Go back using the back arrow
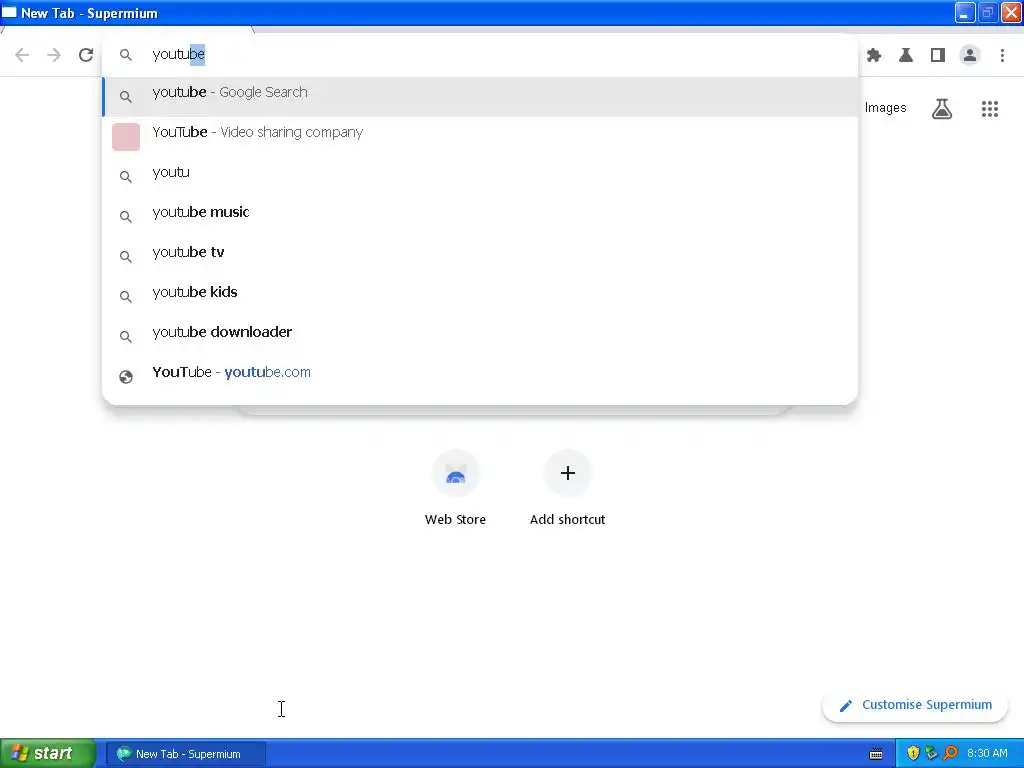 (22, 55)
